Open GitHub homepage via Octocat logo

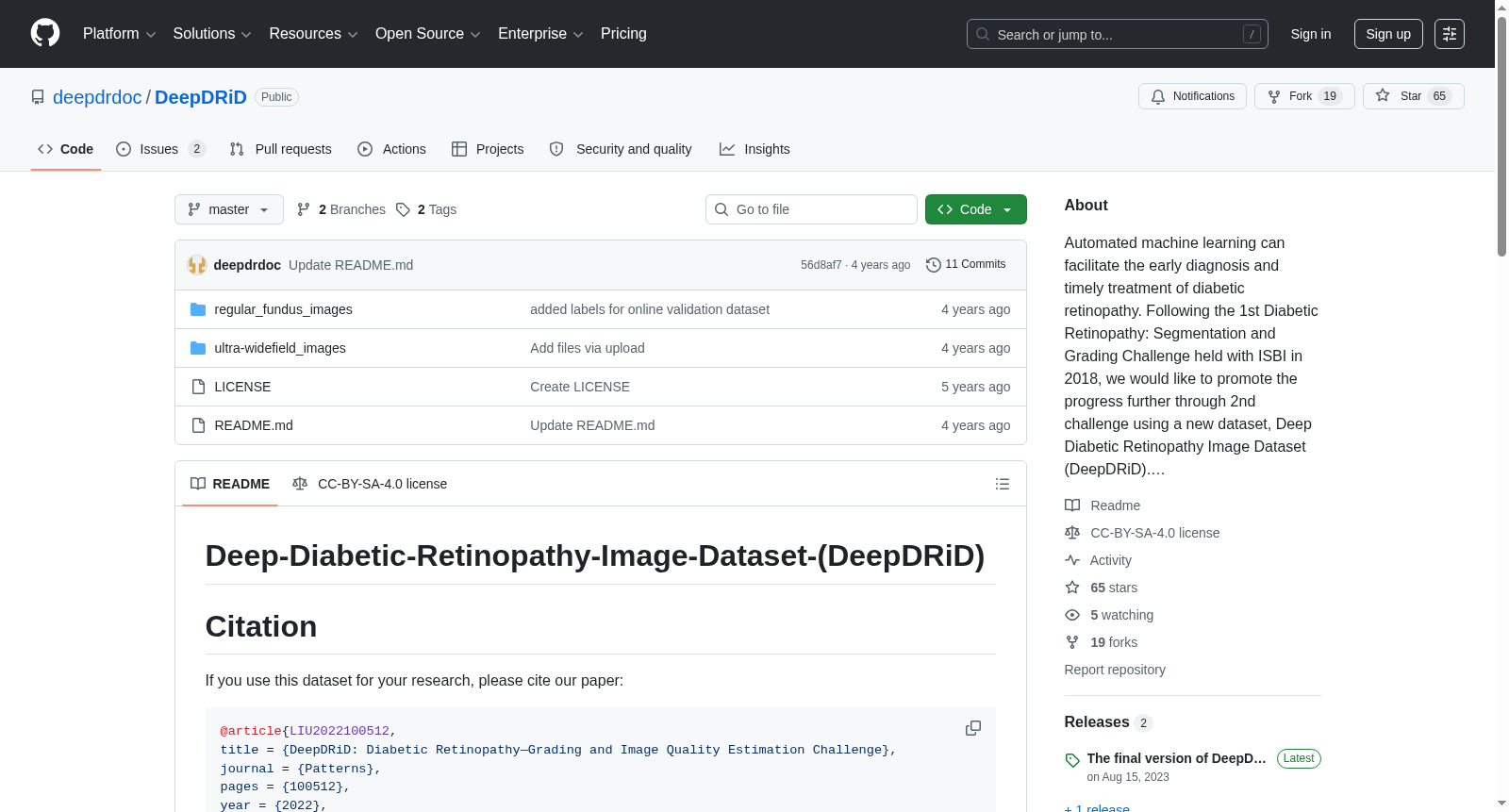click(45, 34)
